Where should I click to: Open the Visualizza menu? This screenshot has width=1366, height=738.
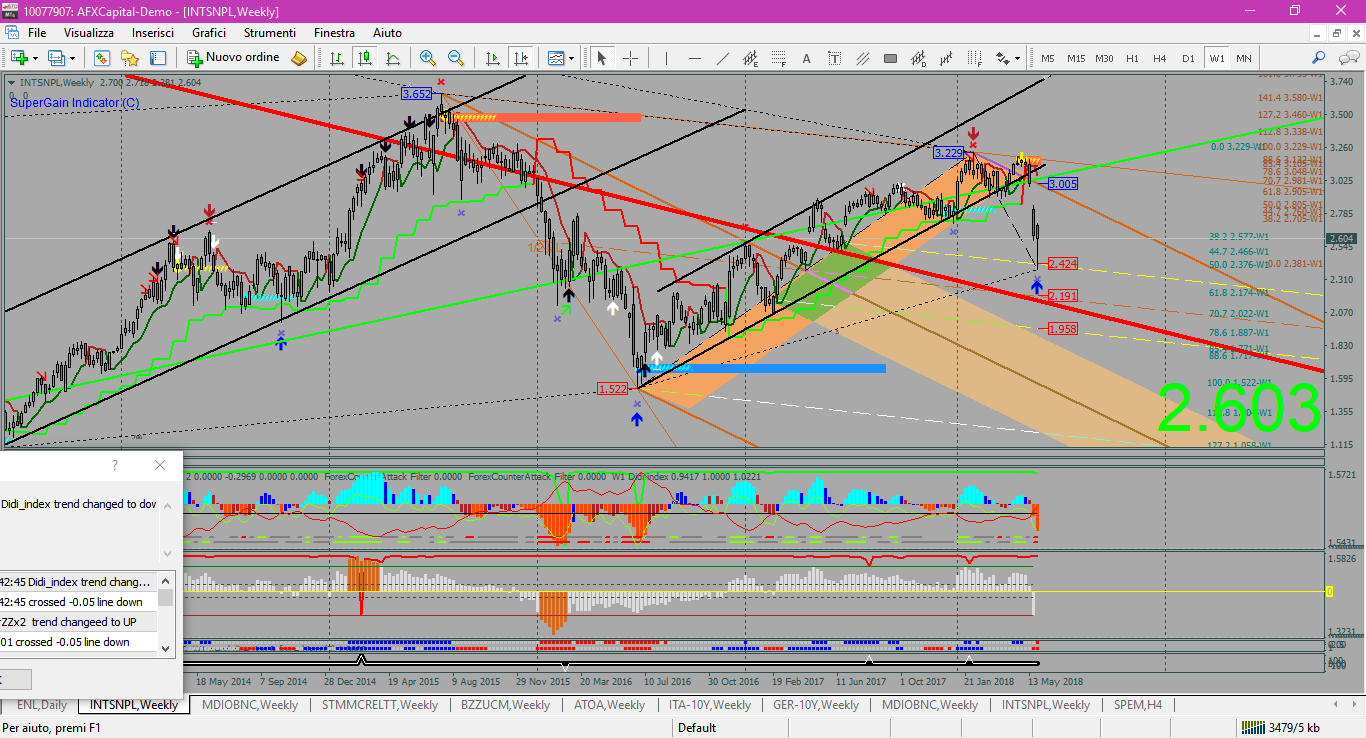click(89, 33)
